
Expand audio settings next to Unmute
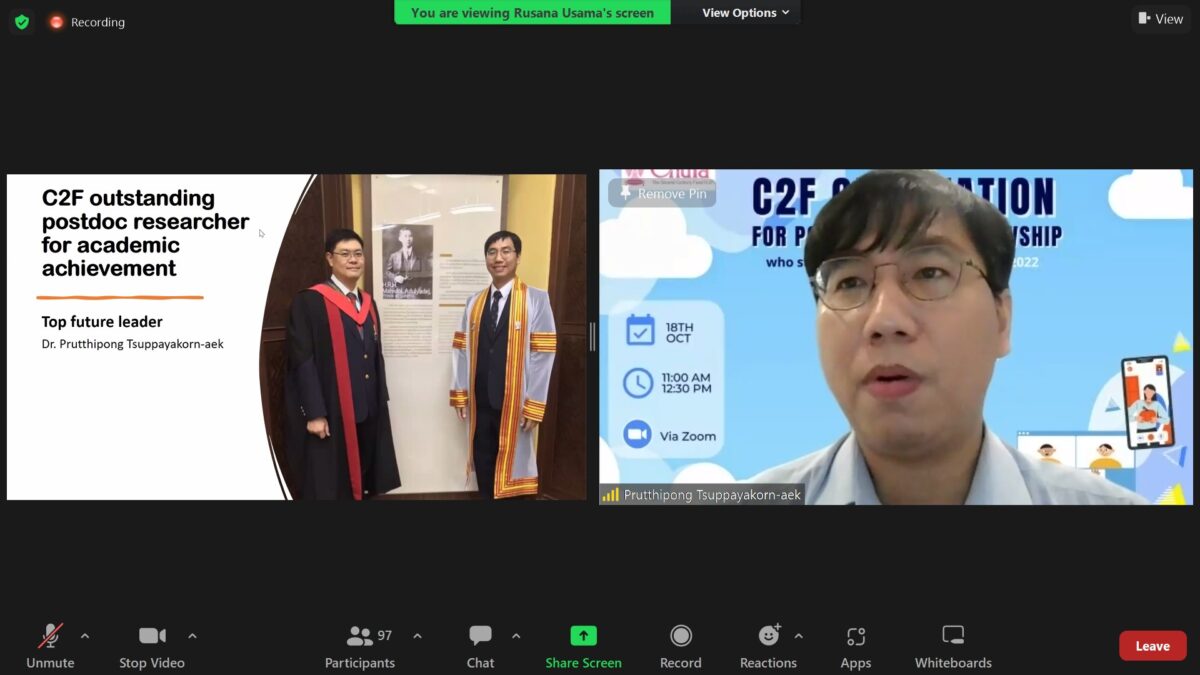click(85, 634)
